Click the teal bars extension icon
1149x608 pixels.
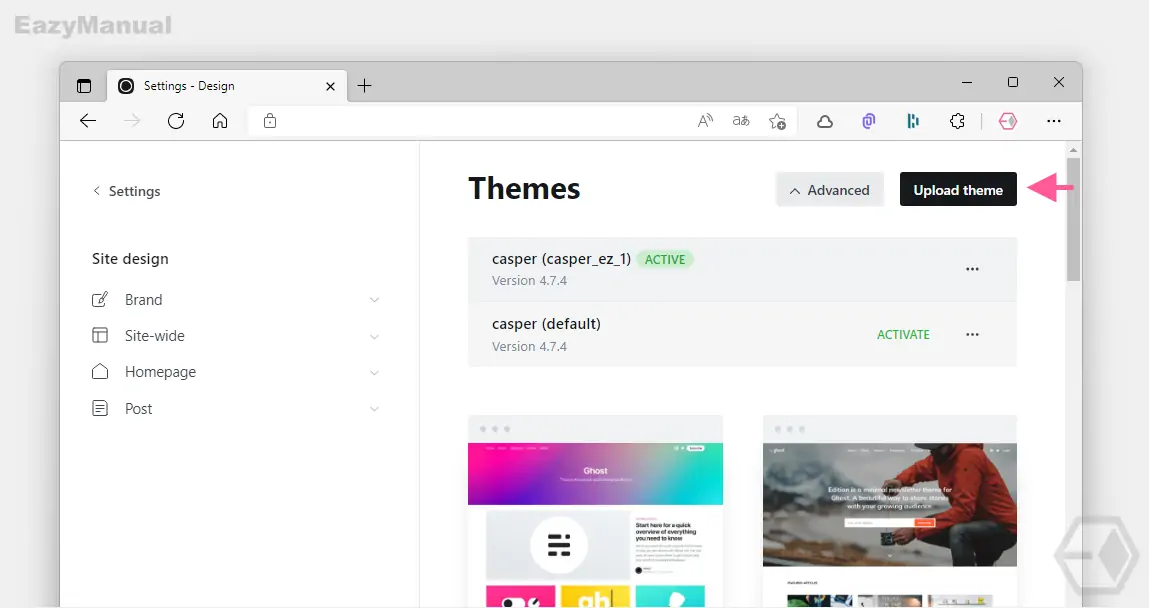coord(913,121)
